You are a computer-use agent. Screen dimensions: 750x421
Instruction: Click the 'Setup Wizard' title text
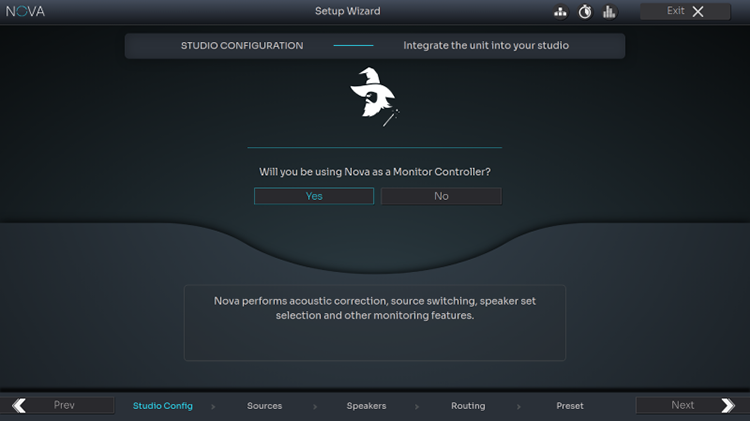[x=348, y=11]
